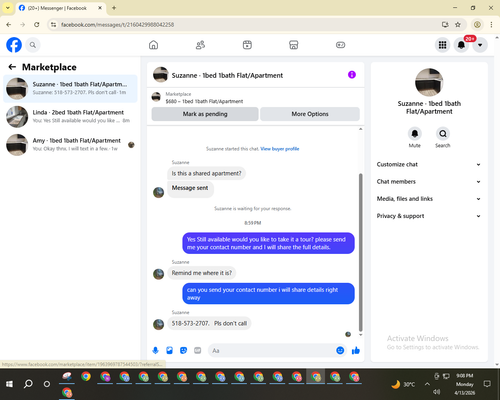Screen dimensions: 500x400
Task: Click the "Yes Still available" sent message
Action: click(x=268, y=243)
